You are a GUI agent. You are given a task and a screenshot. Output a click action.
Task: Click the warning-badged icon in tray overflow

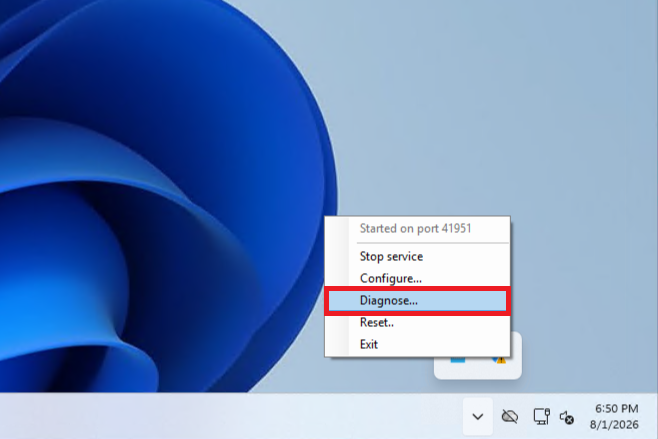[x=499, y=360]
